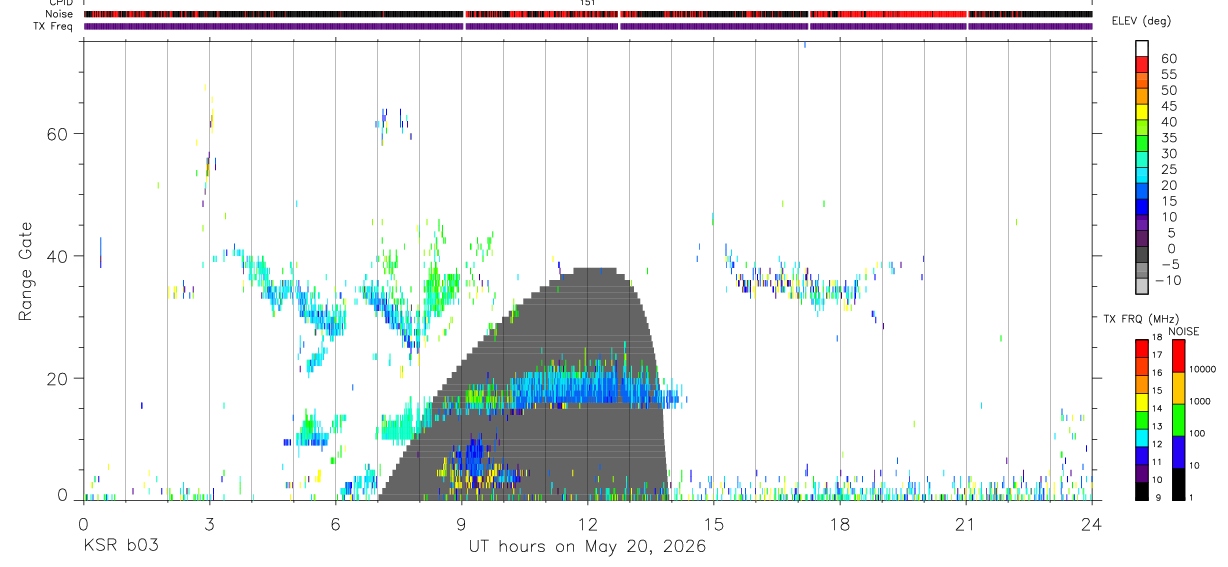Click the 'ELEV (deg)' legend title
Screen dimensions: 1228x567
pos(1141,21)
